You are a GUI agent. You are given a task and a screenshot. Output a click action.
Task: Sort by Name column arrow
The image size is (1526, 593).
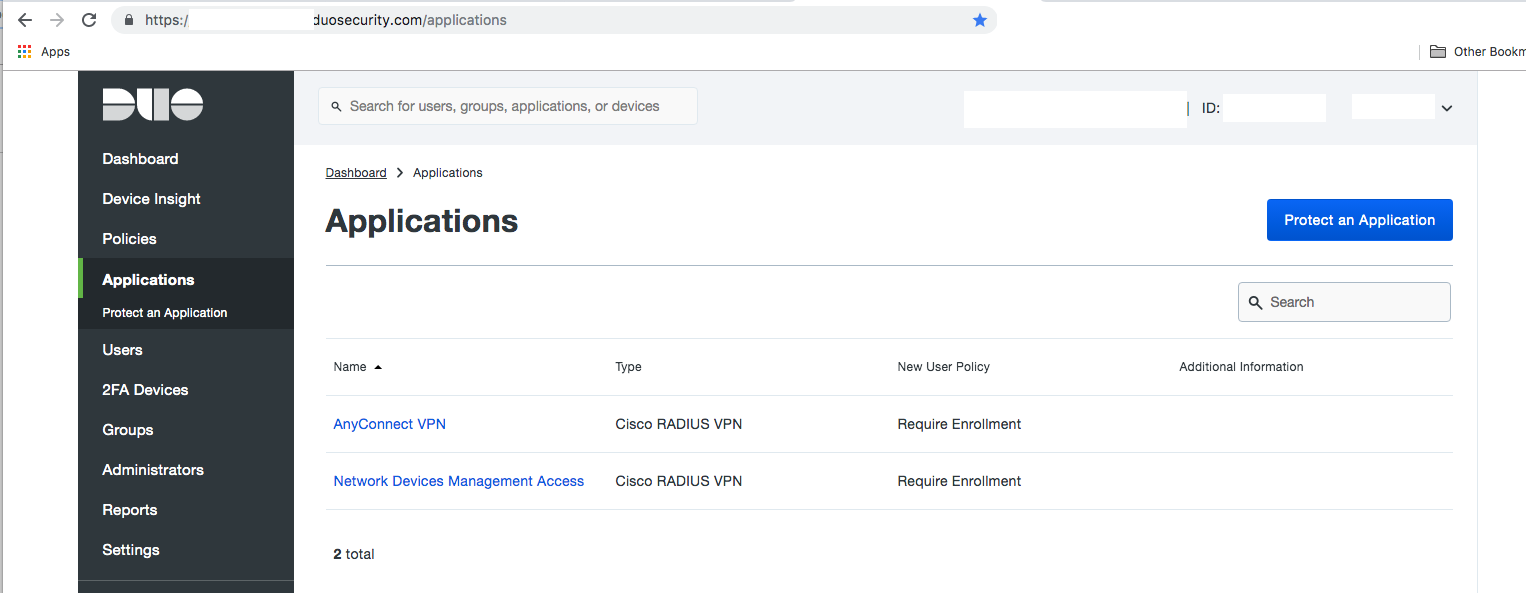(x=378, y=367)
